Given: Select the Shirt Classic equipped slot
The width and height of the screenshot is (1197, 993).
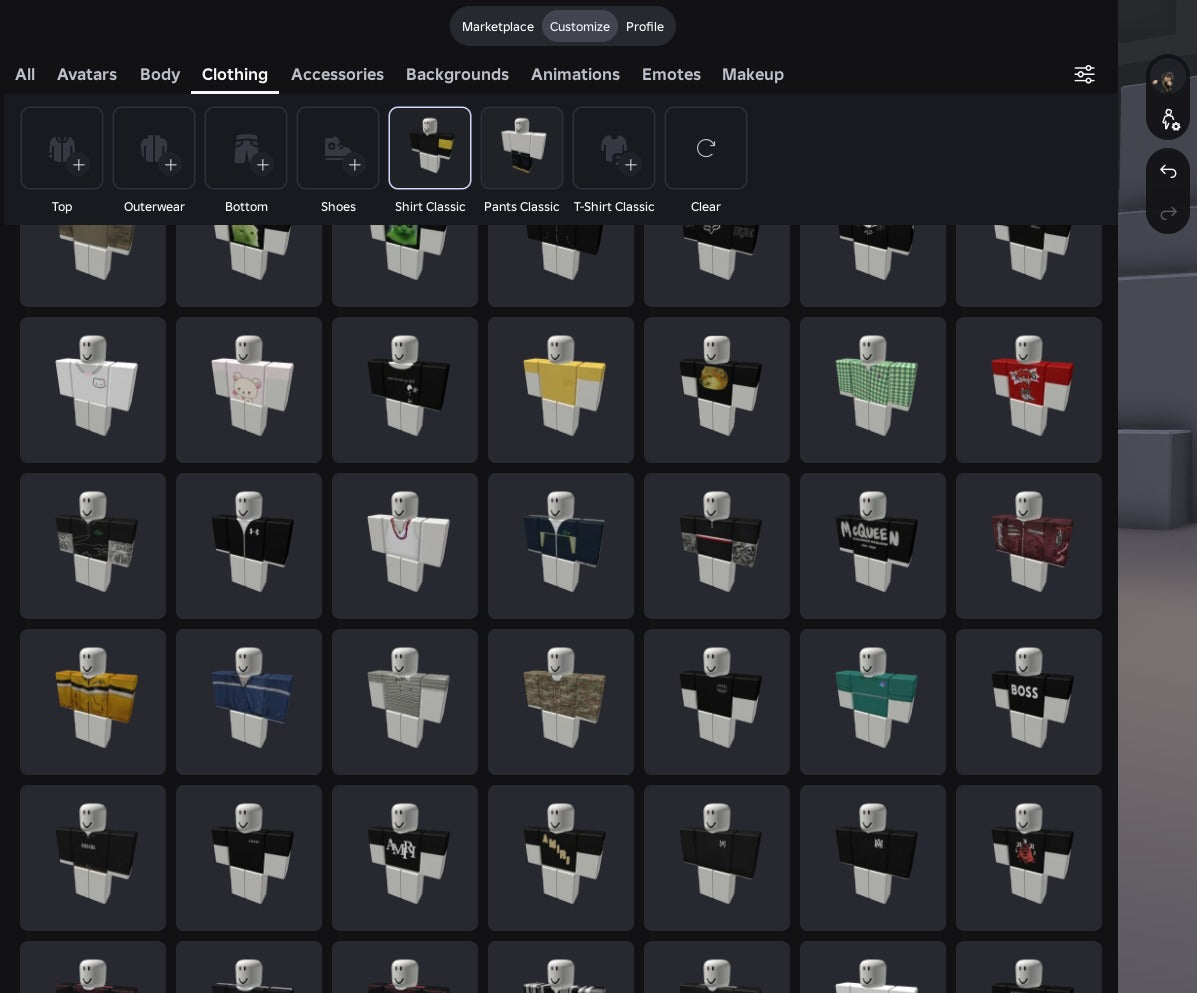Looking at the screenshot, I should click(430, 148).
